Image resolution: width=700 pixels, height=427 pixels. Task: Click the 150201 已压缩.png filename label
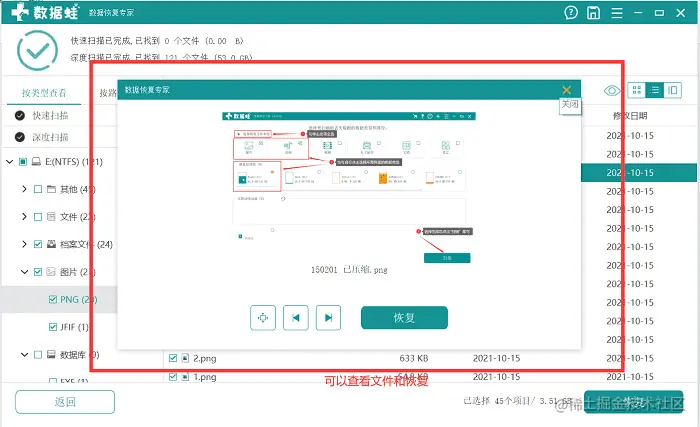coord(349,270)
